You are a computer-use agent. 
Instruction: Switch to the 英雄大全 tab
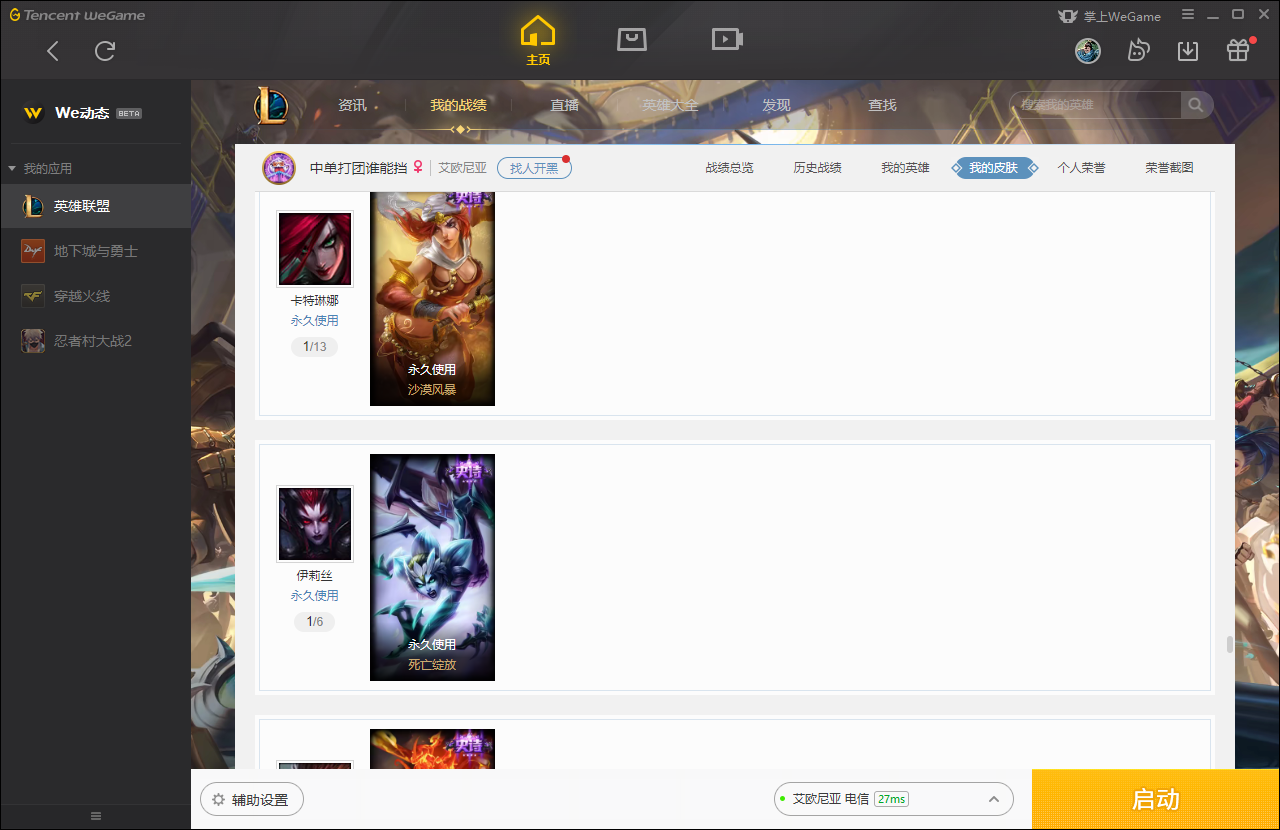pyautogui.click(x=670, y=105)
